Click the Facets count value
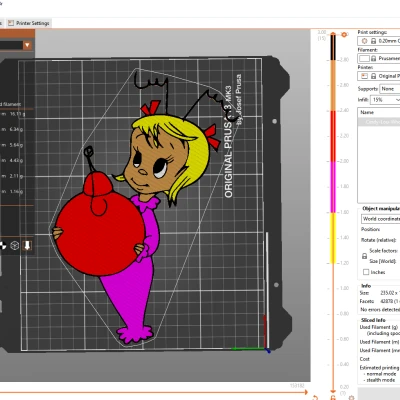 (x=390, y=301)
